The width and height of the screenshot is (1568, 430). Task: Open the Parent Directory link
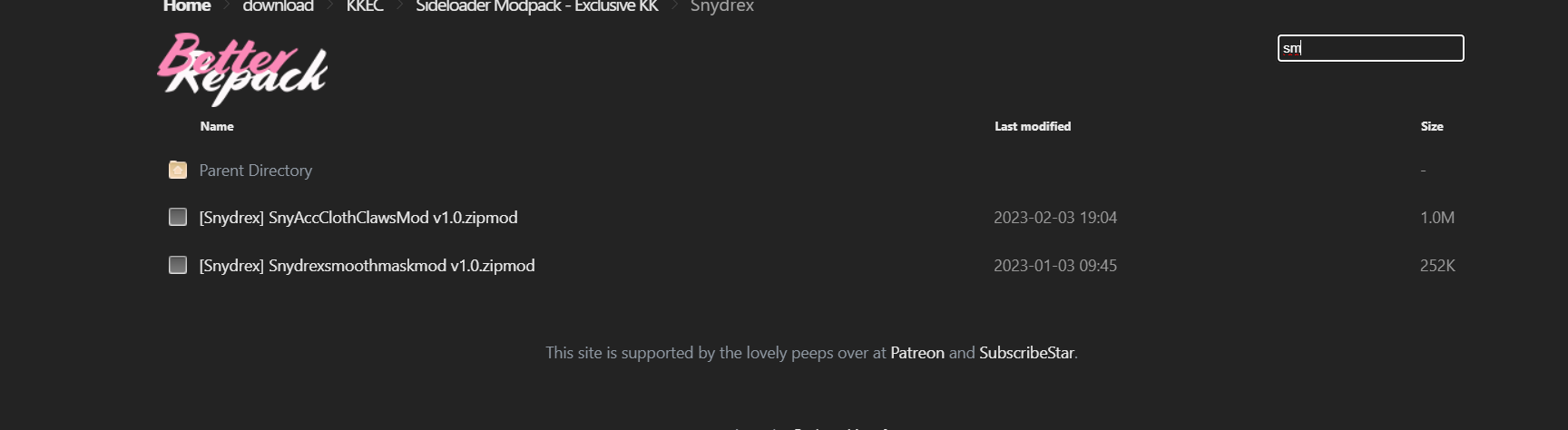point(256,171)
